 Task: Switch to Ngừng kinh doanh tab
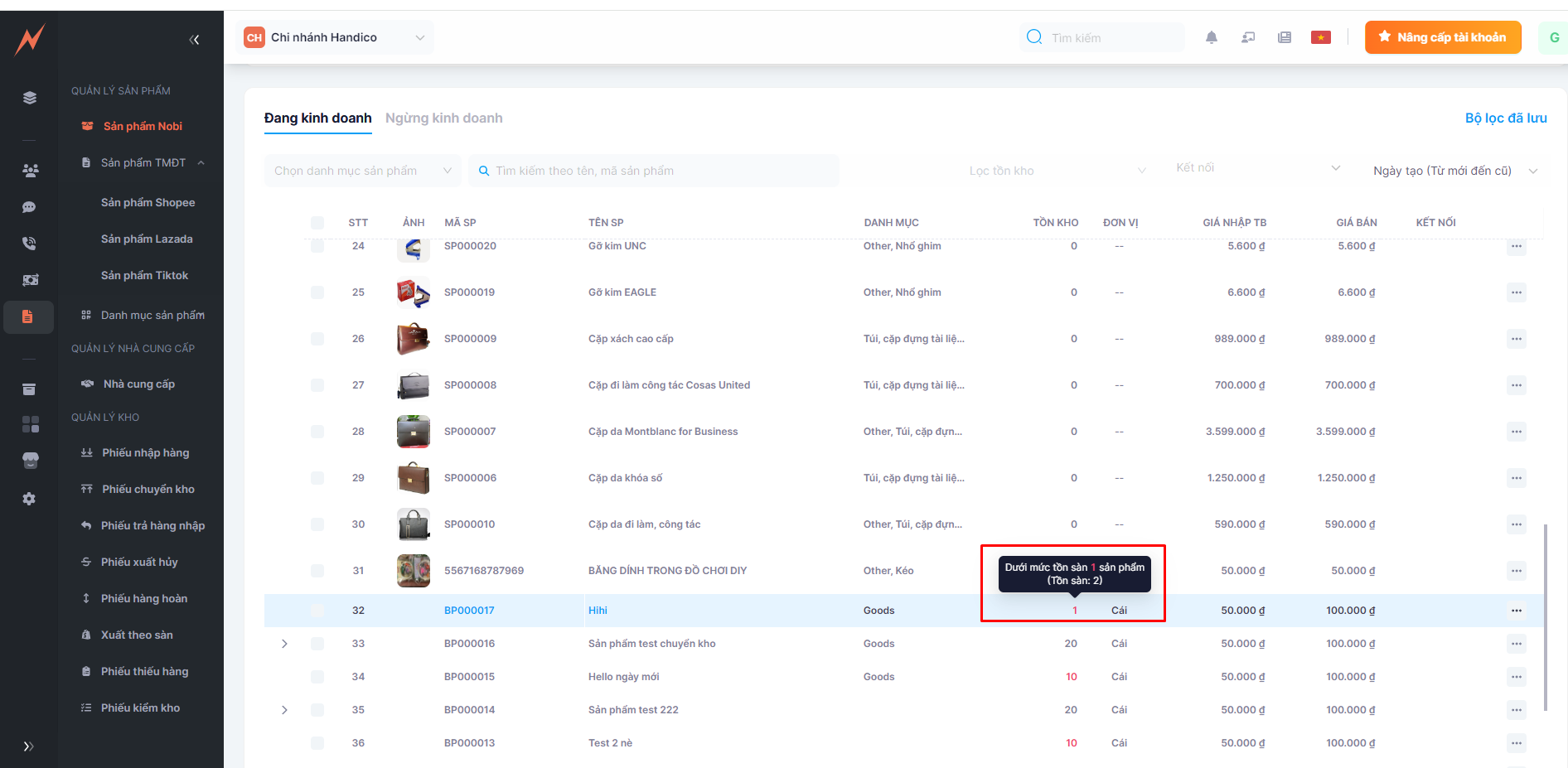click(443, 118)
